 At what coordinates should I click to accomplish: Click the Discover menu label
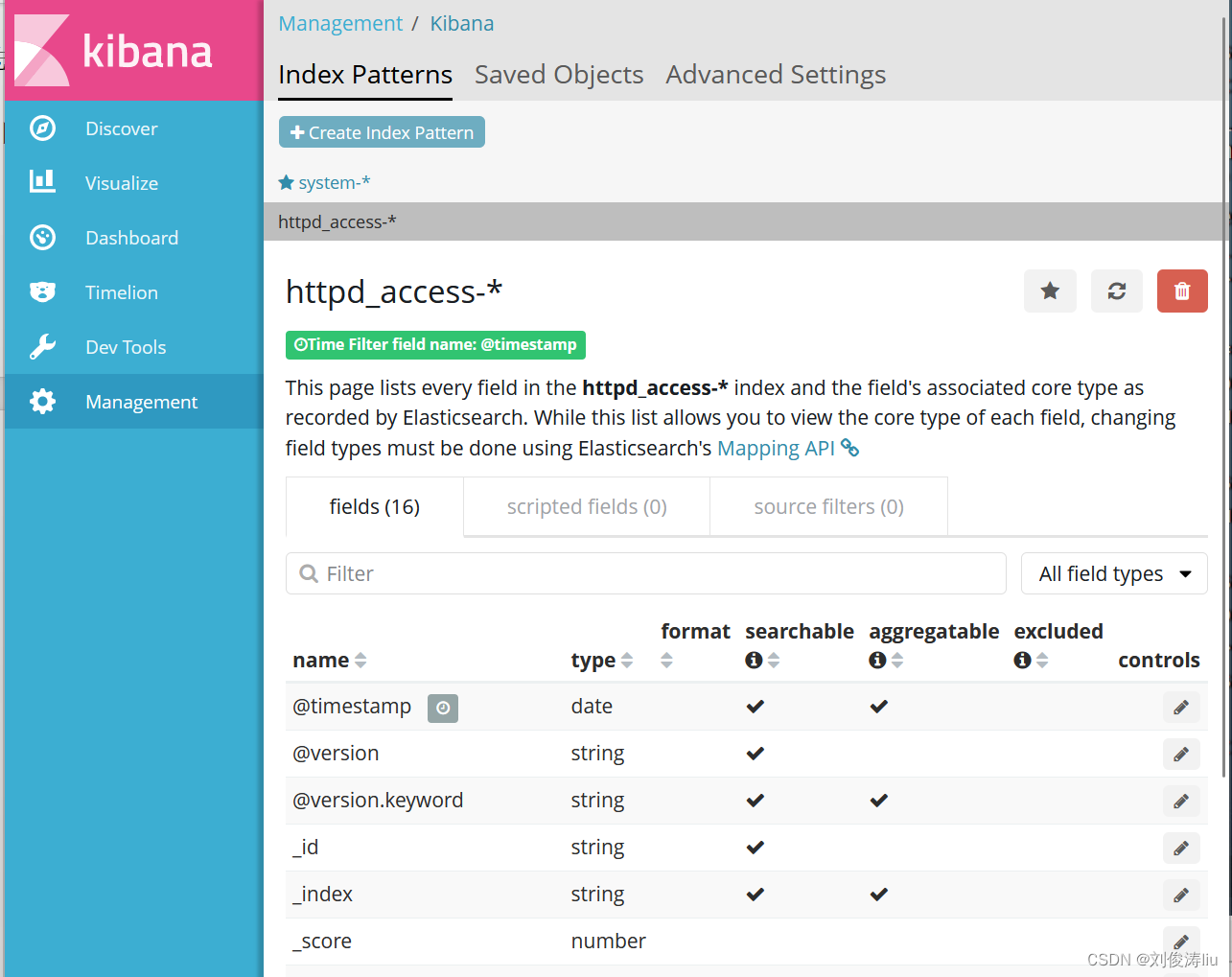[x=122, y=128]
